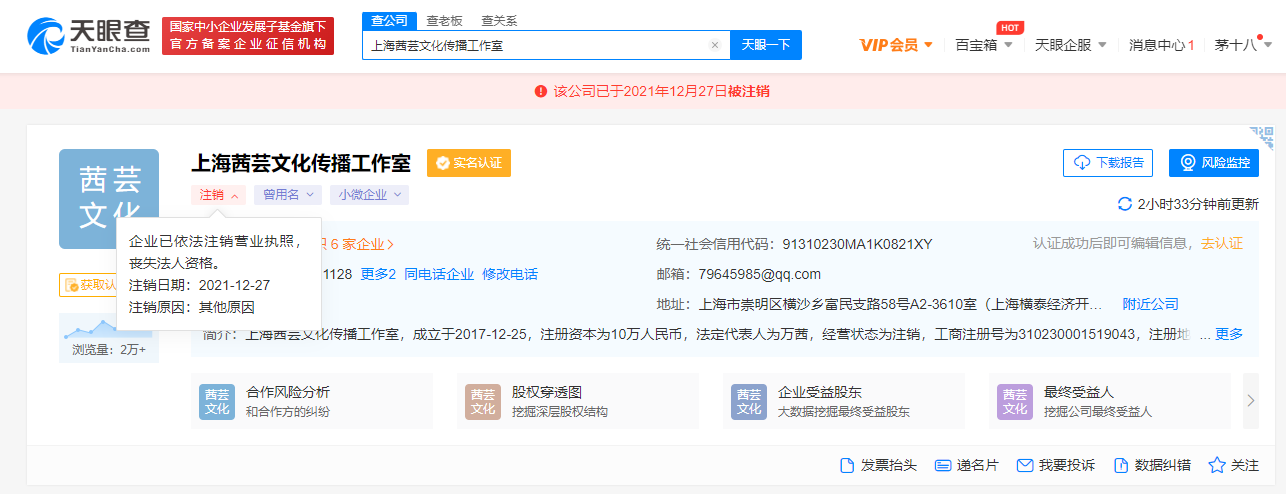The image size is (1286, 494).
Task: Click the 6 家企业 link with arrow
Action: 363,244
